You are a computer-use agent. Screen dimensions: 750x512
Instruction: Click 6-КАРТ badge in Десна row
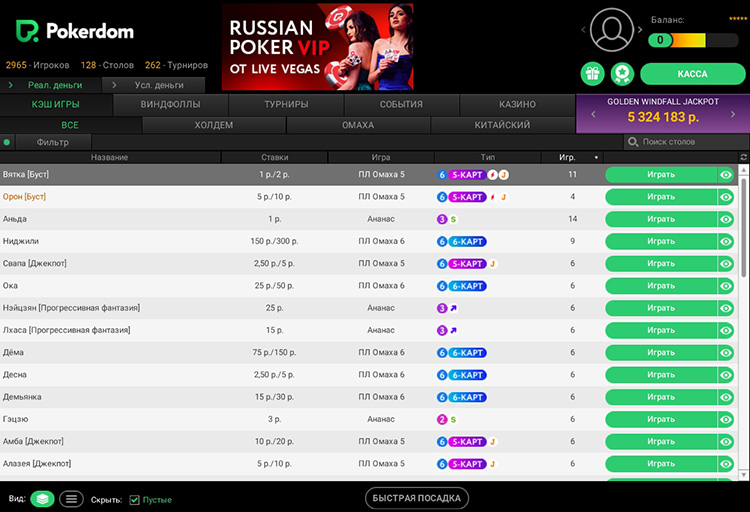click(467, 375)
